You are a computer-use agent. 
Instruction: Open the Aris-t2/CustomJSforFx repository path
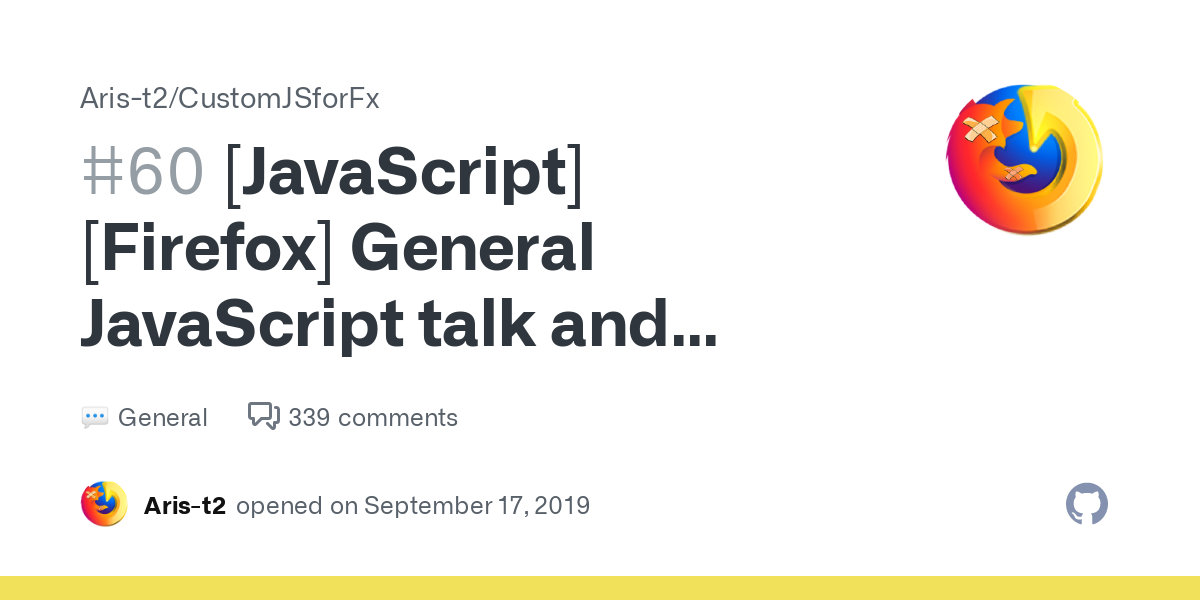[229, 99]
